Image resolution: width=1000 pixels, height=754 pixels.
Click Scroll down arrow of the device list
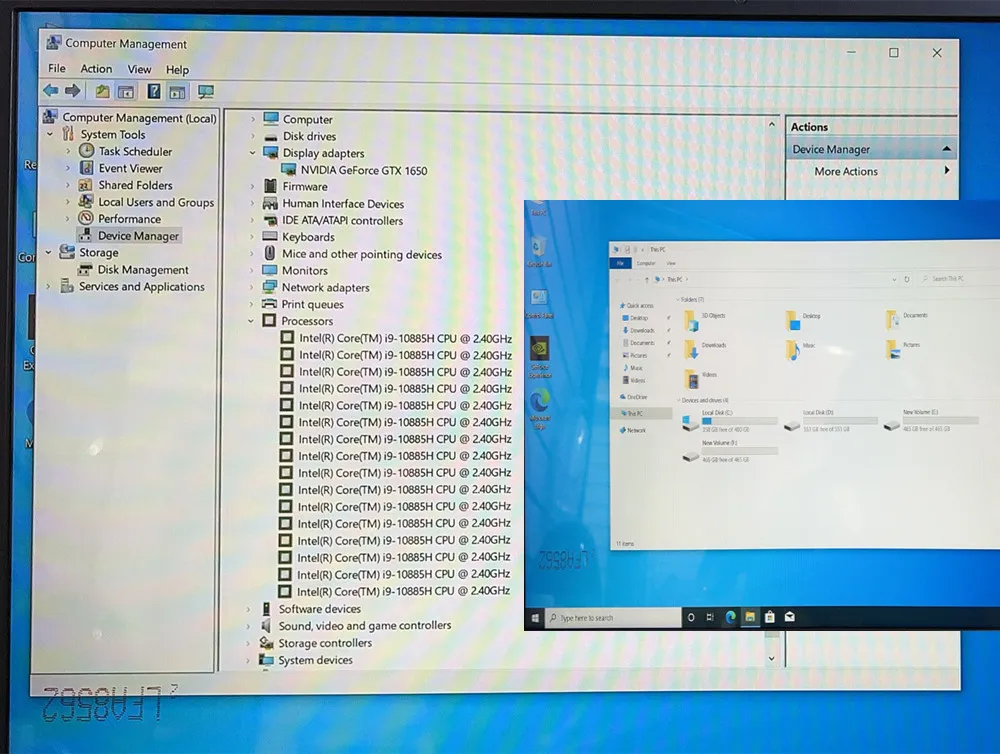tap(772, 658)
